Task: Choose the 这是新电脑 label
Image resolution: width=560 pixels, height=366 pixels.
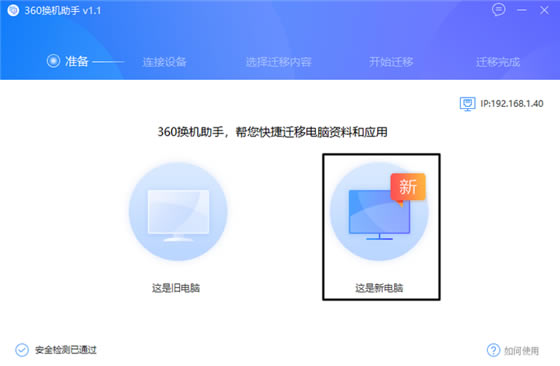Action: [379, 288]
